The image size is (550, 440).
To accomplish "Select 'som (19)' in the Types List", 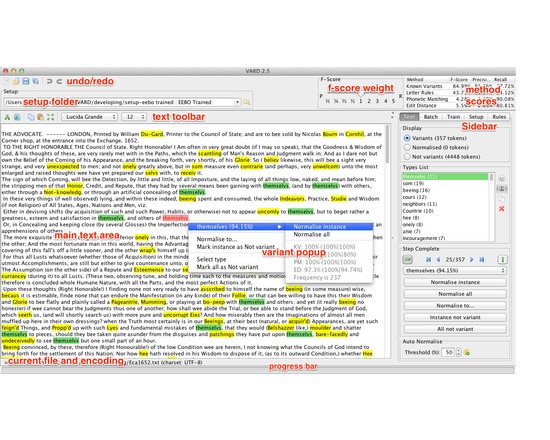I will [x=445, y=184].
